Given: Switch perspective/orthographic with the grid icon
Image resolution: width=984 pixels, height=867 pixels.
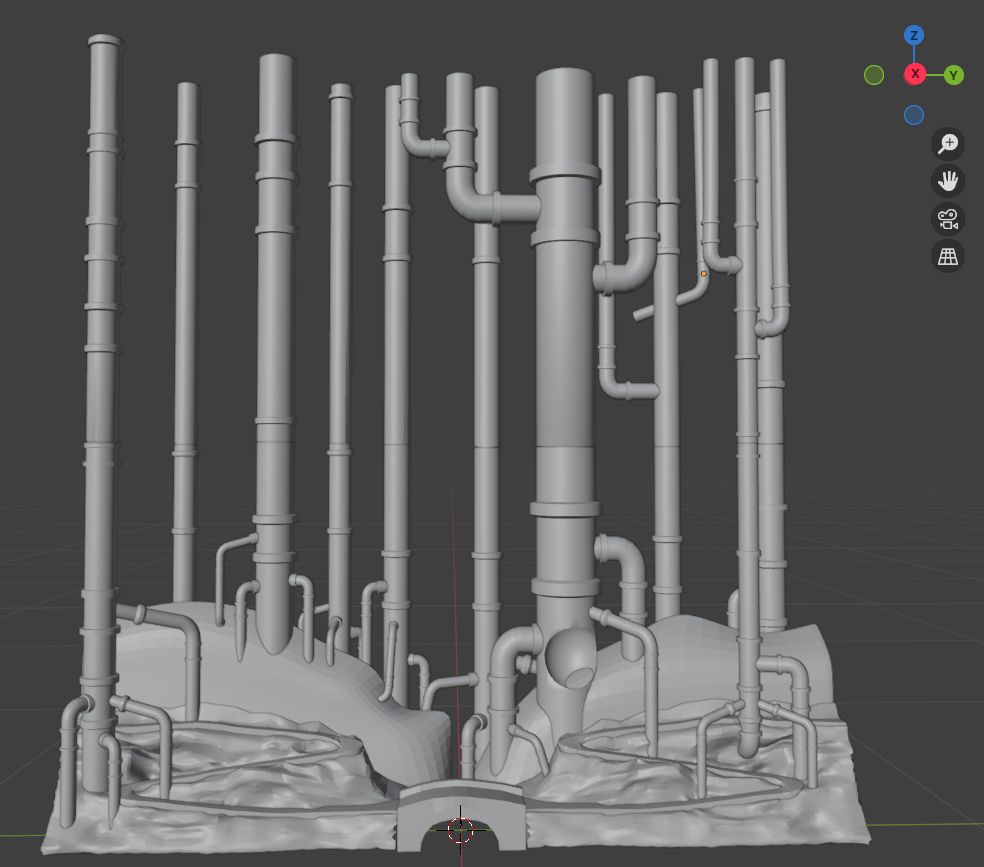Looking at the screenshot, I should tap(947, 256).
